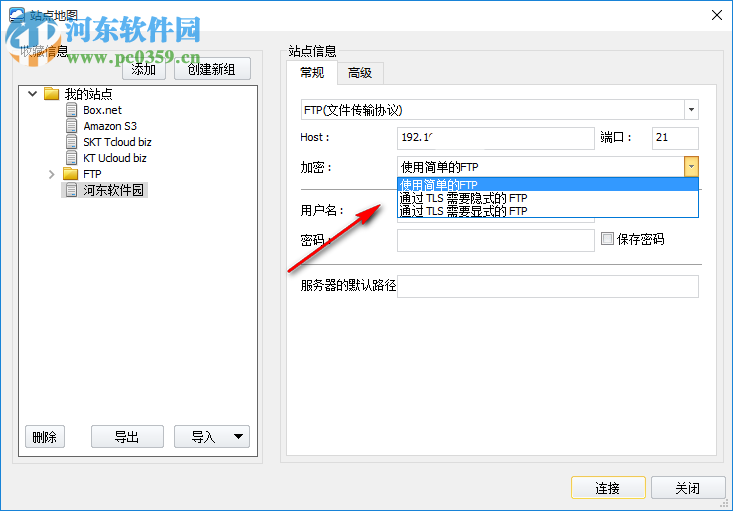Select the Box.net site entry
The width and height of the screenshot is (733, 511).
(102, 110)
